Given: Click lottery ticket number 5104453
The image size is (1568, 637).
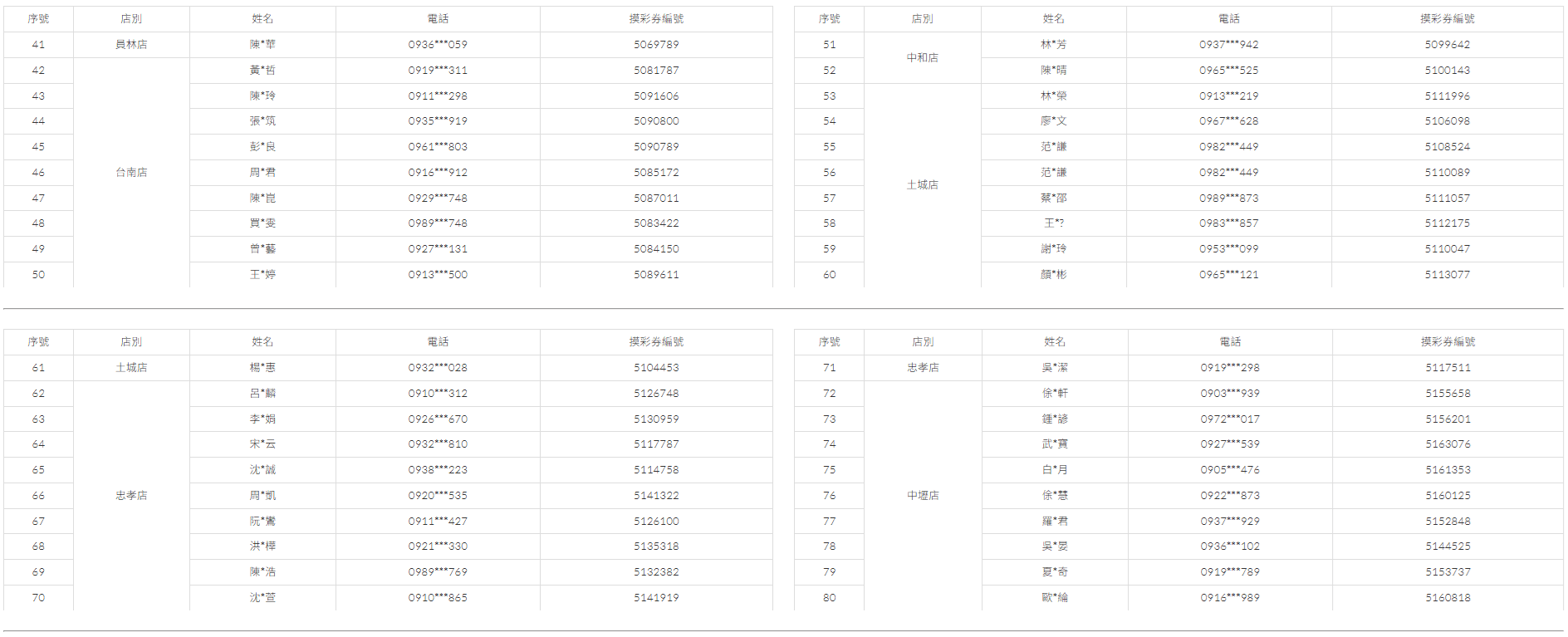Looking at the screenshot, I should pos(656,368).
